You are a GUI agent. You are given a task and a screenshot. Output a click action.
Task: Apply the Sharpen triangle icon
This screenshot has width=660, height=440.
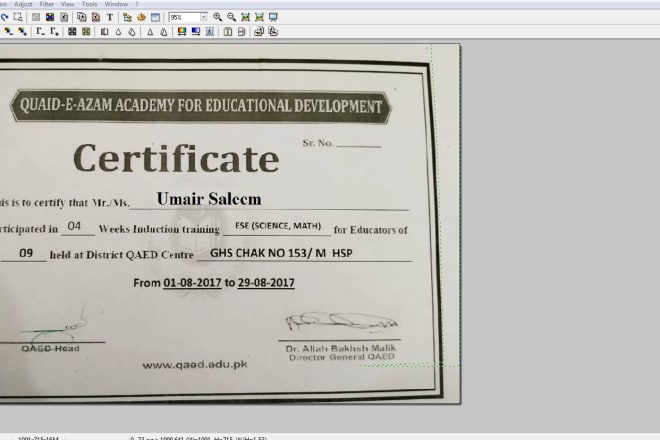tap(150, 32)
